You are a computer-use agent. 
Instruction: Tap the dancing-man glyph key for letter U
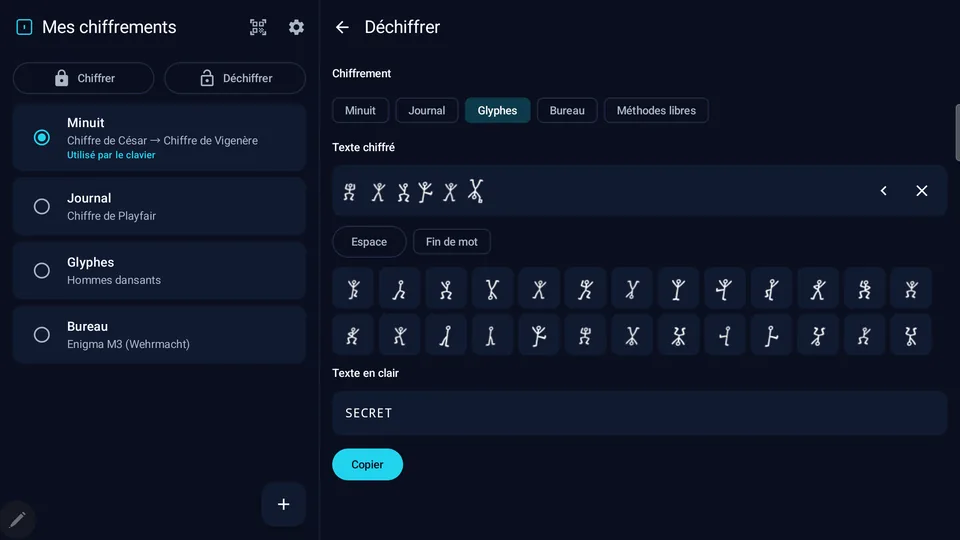pyautogui.click(x=679, y=336)
